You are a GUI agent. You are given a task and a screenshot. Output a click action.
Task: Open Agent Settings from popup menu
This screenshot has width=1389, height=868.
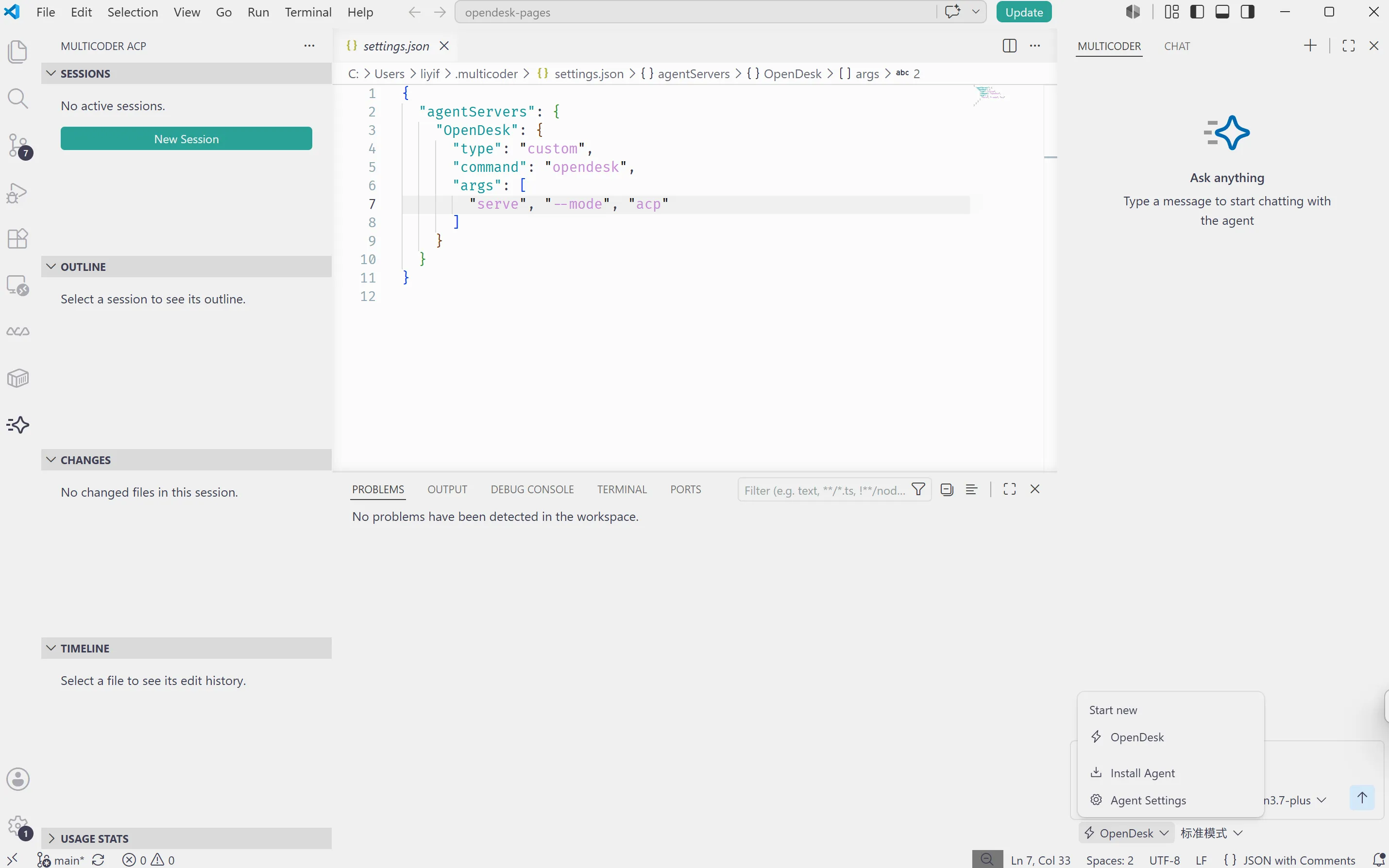[1171, 800]
